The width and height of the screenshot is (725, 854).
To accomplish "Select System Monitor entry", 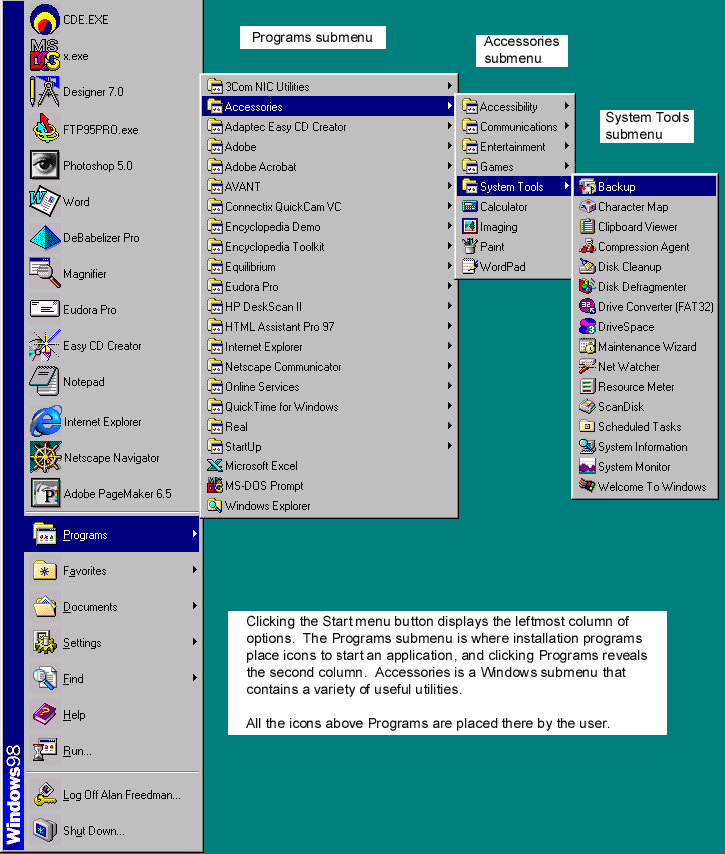I will [645, 467].
